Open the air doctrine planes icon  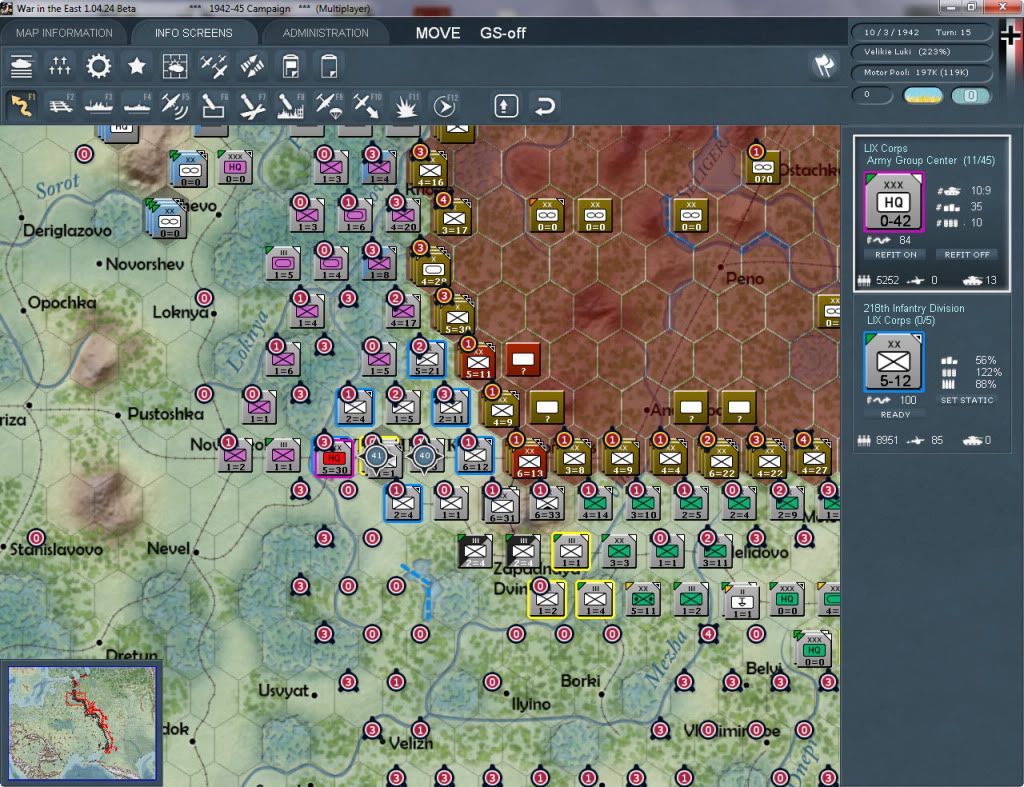tap(214, 66)
